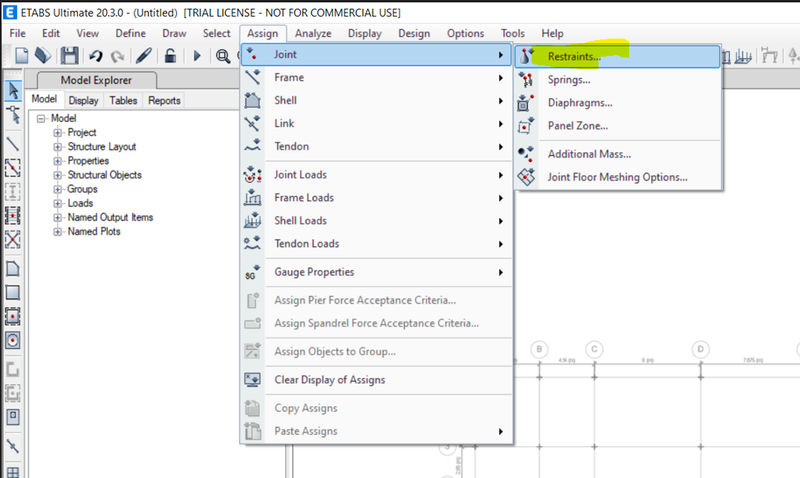Select the pointer Select Object tool

coord(13,91)
